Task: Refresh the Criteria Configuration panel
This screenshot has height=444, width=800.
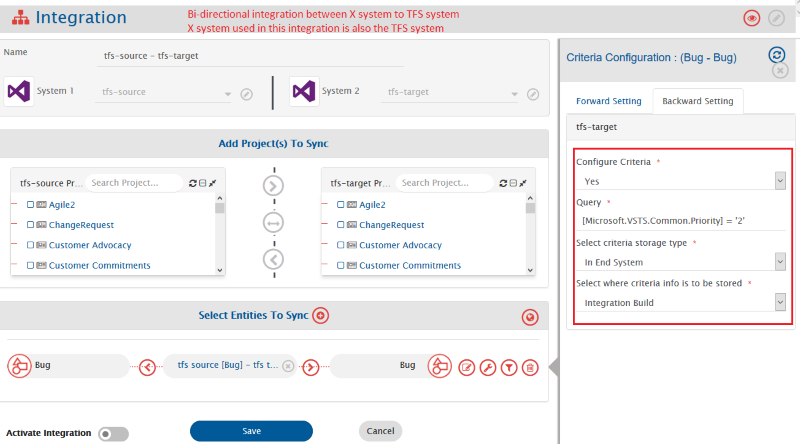Action: (x=776, y=56)
